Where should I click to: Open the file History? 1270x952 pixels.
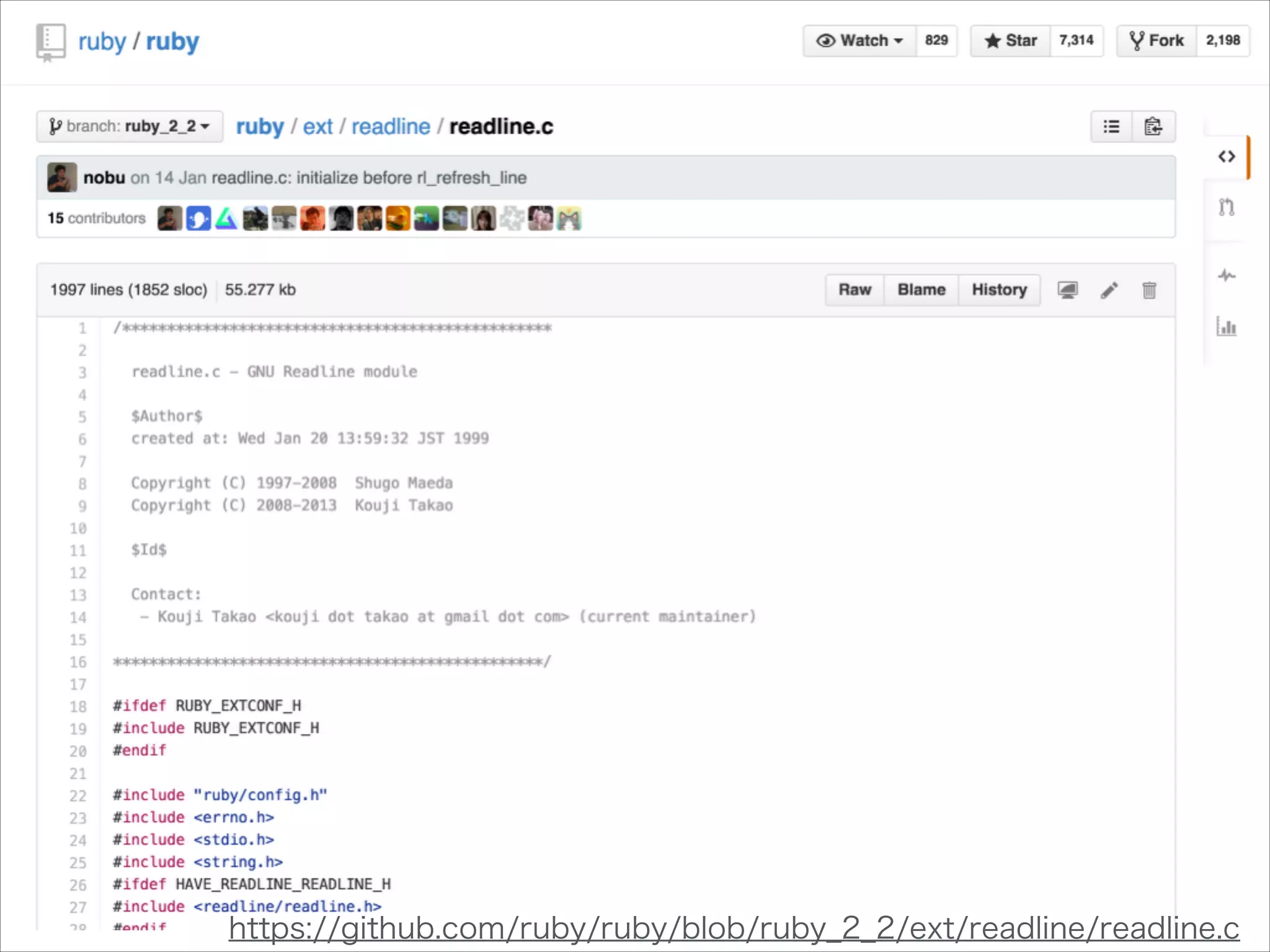coord(999,290)
